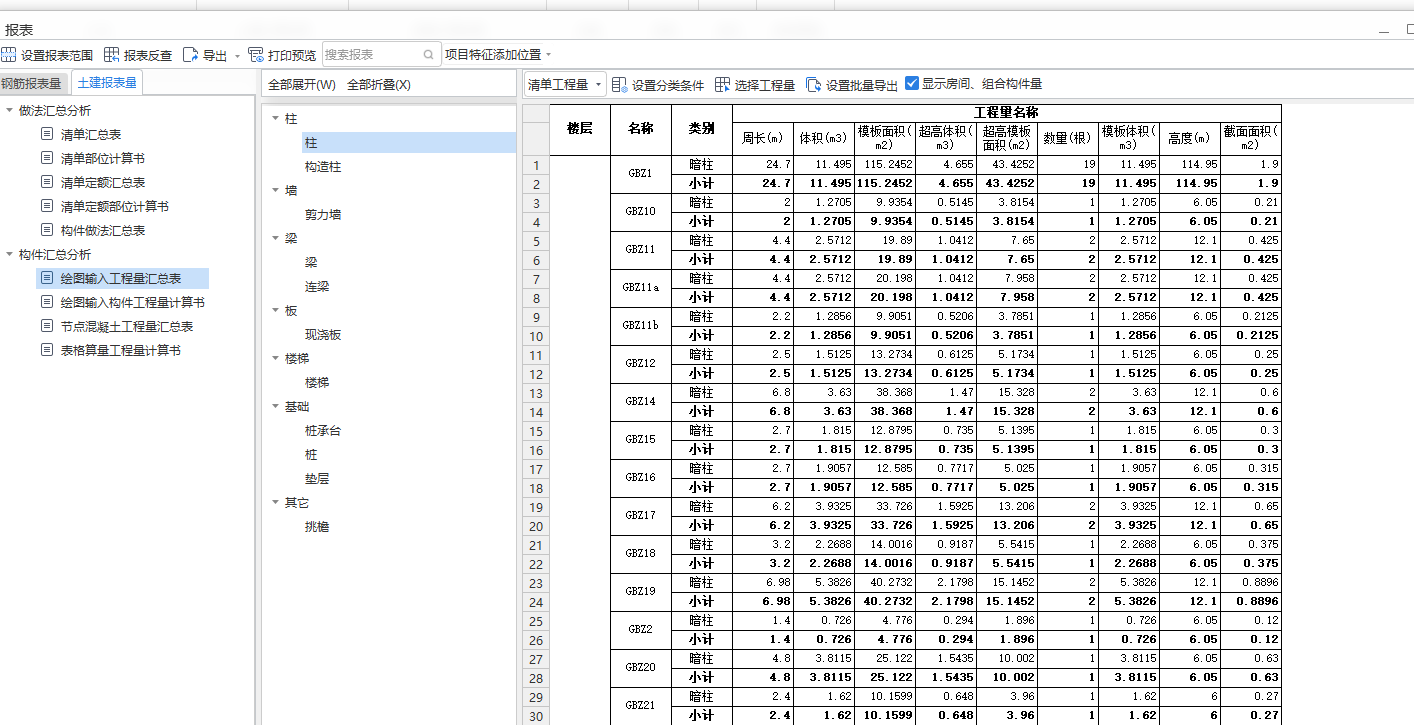Click the 设置报表范围 icon
Image resolution: width=1414 pixels, height=725 pixels.
coord(9,55)
